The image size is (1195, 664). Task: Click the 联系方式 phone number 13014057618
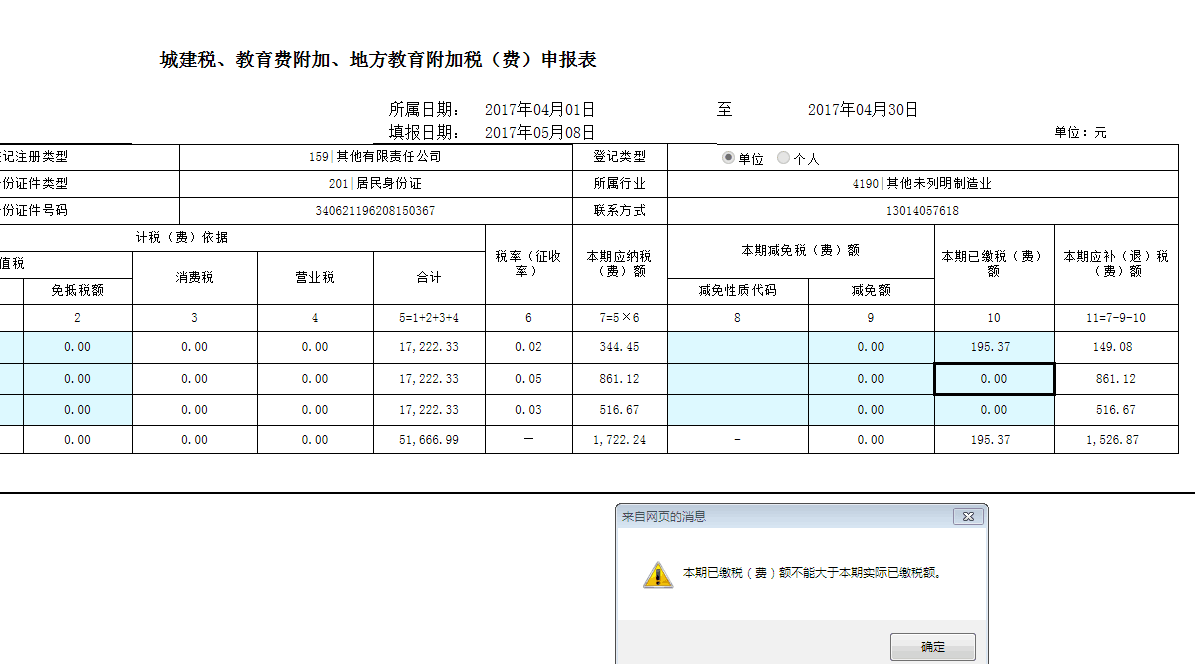coord(922,211)
